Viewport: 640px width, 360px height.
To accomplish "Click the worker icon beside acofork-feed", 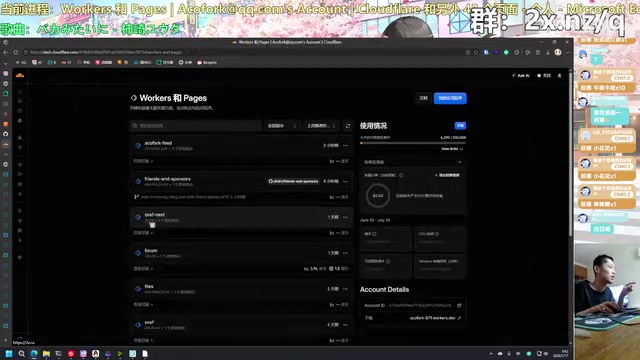I will click(x=138, y=145).
